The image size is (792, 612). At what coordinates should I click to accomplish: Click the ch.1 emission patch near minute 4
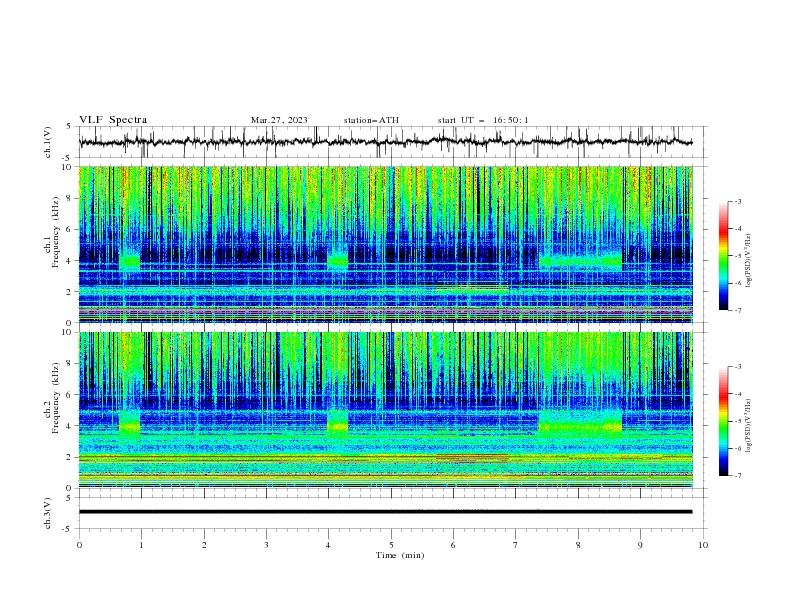coord(337,261)
